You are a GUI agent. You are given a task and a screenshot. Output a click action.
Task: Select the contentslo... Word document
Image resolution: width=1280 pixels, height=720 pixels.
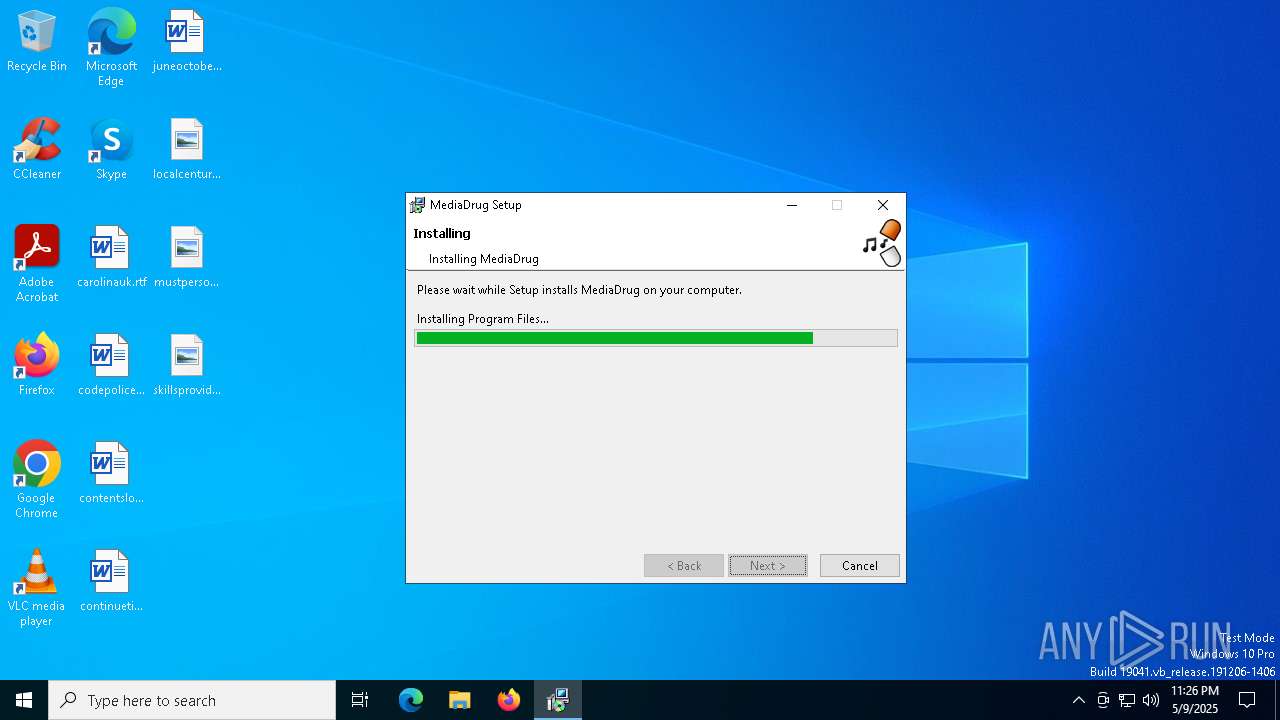(x=111, y=474)
